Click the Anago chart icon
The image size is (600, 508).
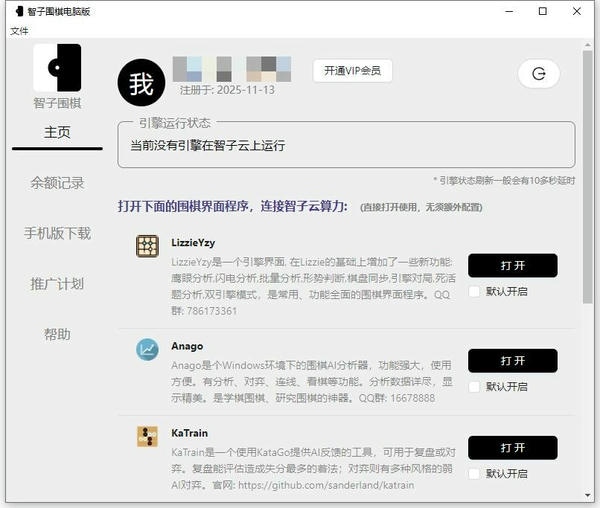147,349
